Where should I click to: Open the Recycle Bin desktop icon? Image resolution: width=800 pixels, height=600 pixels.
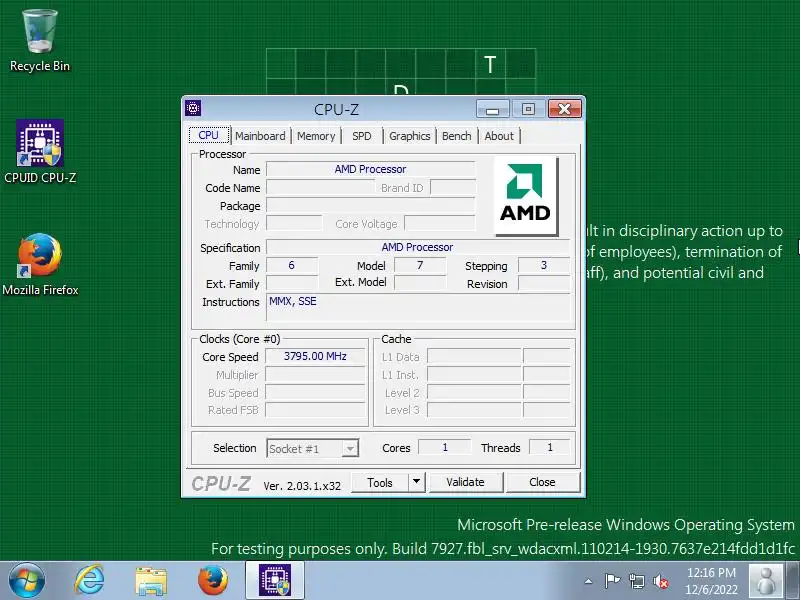(x=40, y=41)
